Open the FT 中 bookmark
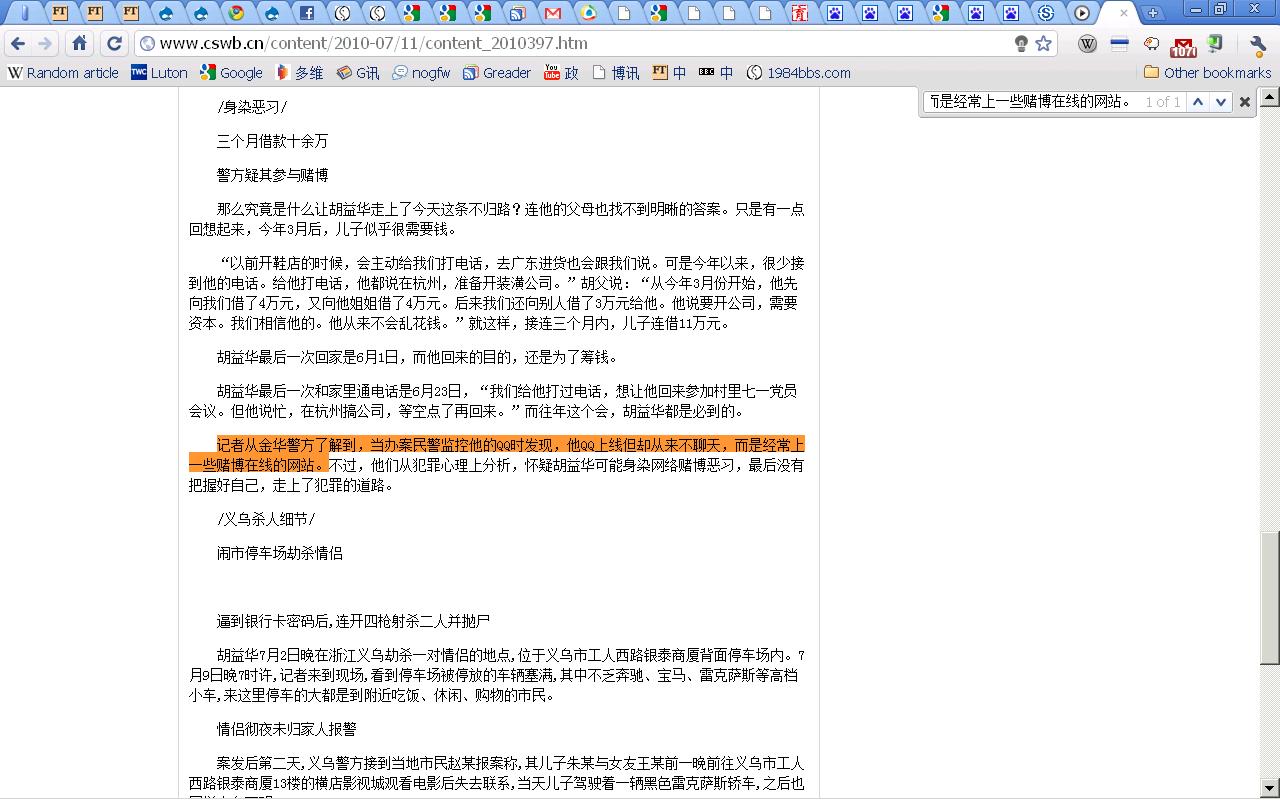Screen dimensions: 1280x800 (670, 73)
